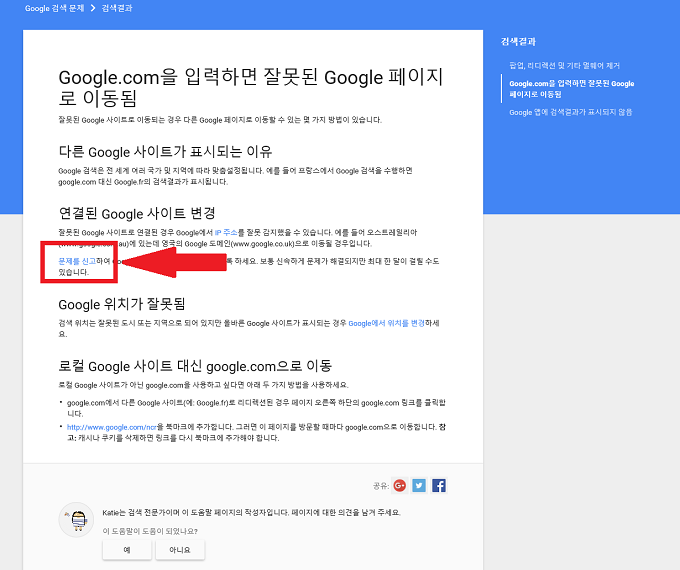680x570 pixels.
Task: Open the Google에서 위치를 변경 link
Action: (x=386, y=323)
